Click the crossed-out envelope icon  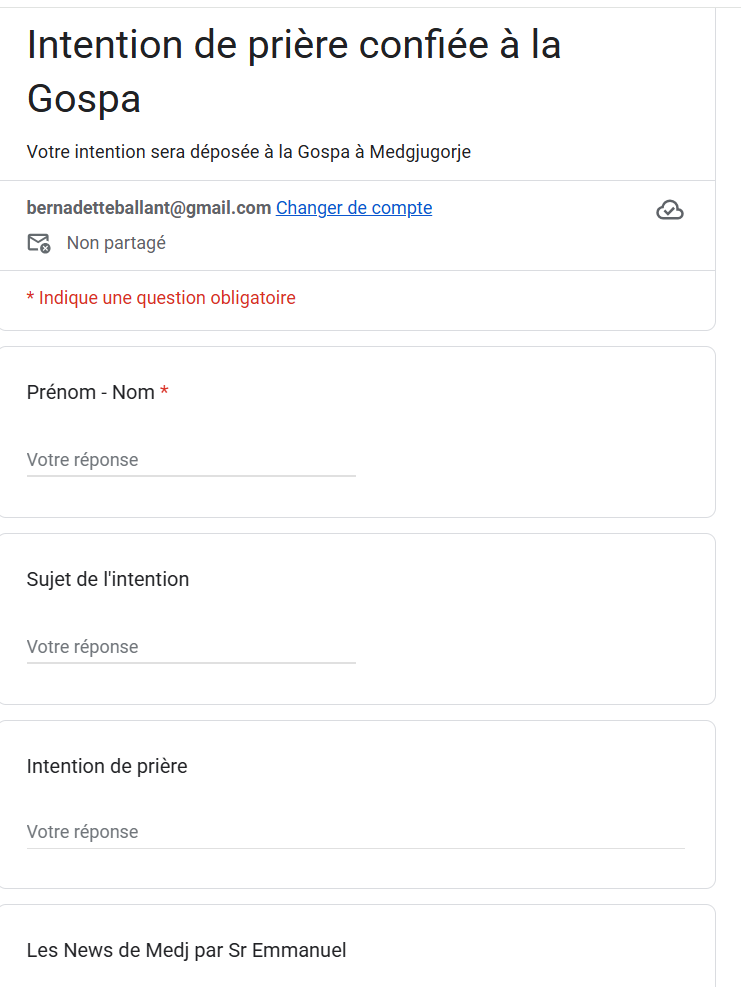tap(39, 243)
